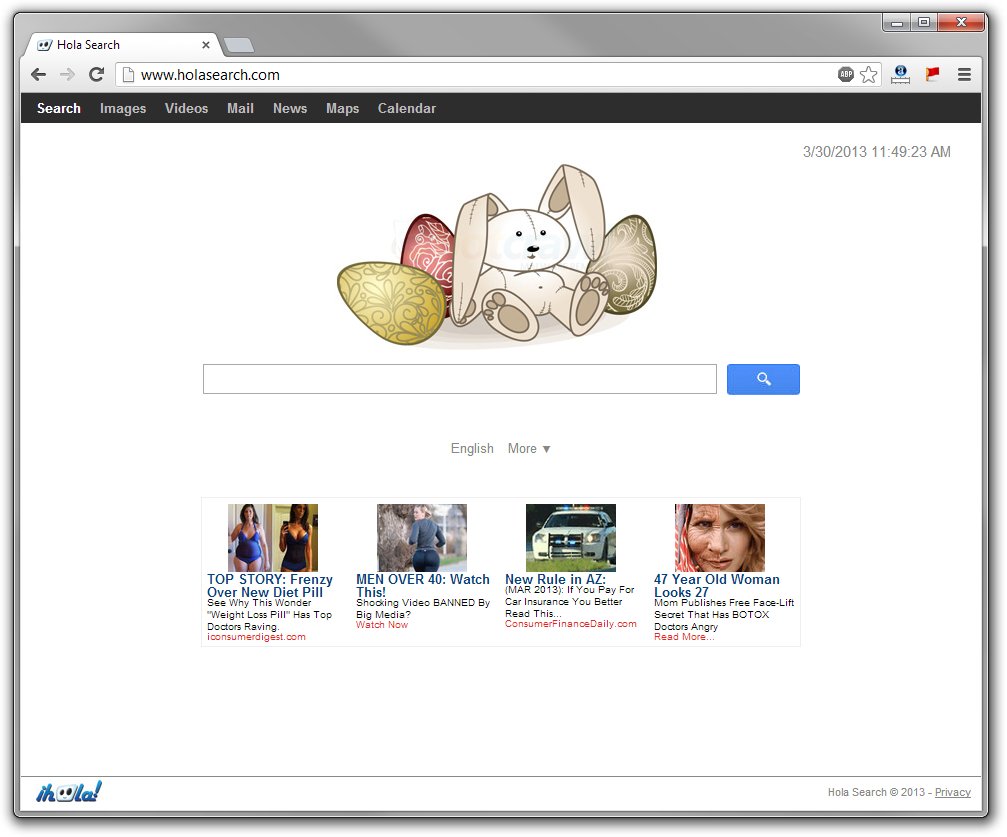1007x837 pixels.
Task: Minimize the browser window
Action: [x=897, y=22]
